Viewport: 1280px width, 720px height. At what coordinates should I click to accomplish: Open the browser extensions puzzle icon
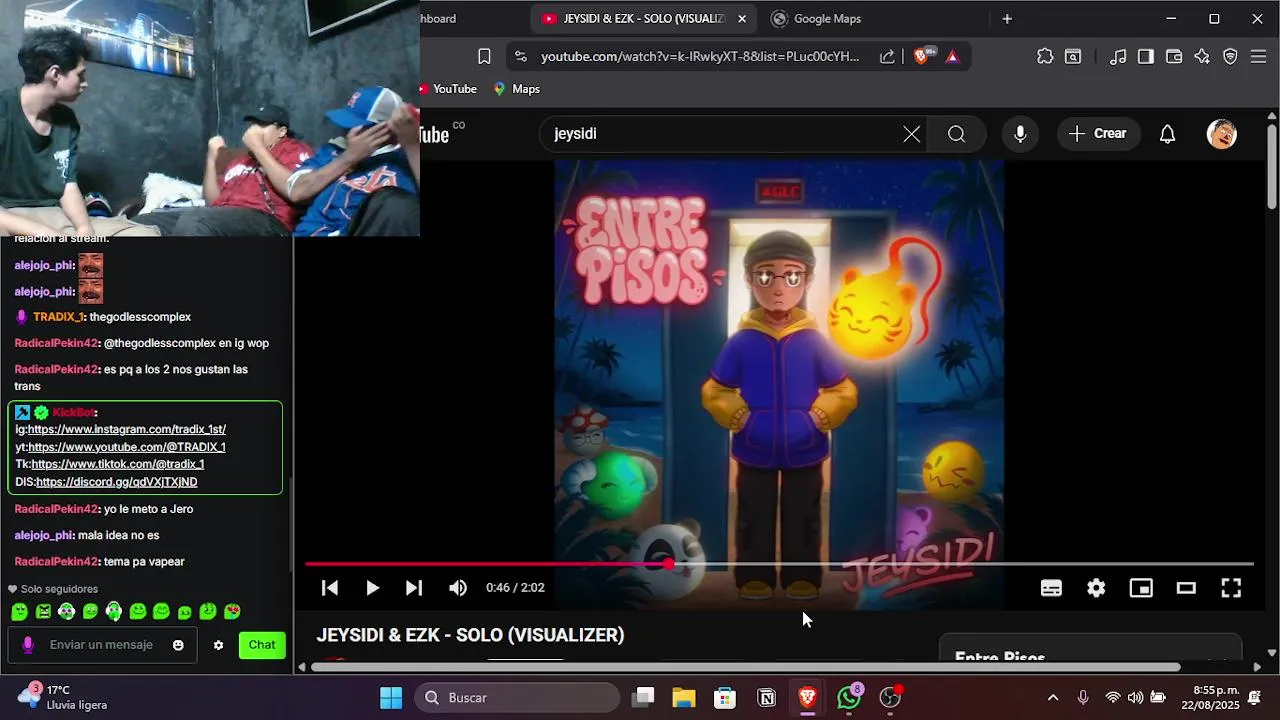coord(1045,57)
